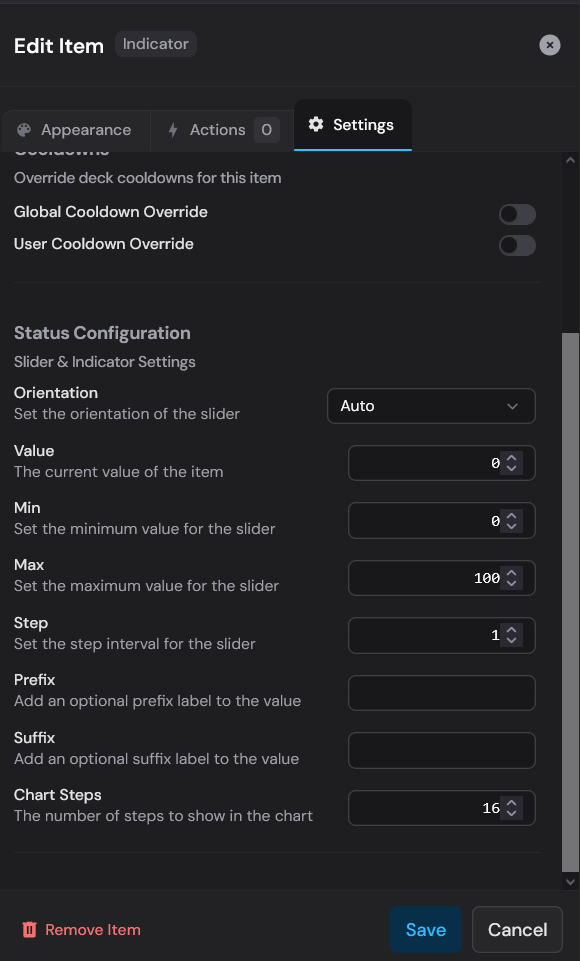580x961 pixels.
Task: Click the Remove Item action
Action: point(91,929)
